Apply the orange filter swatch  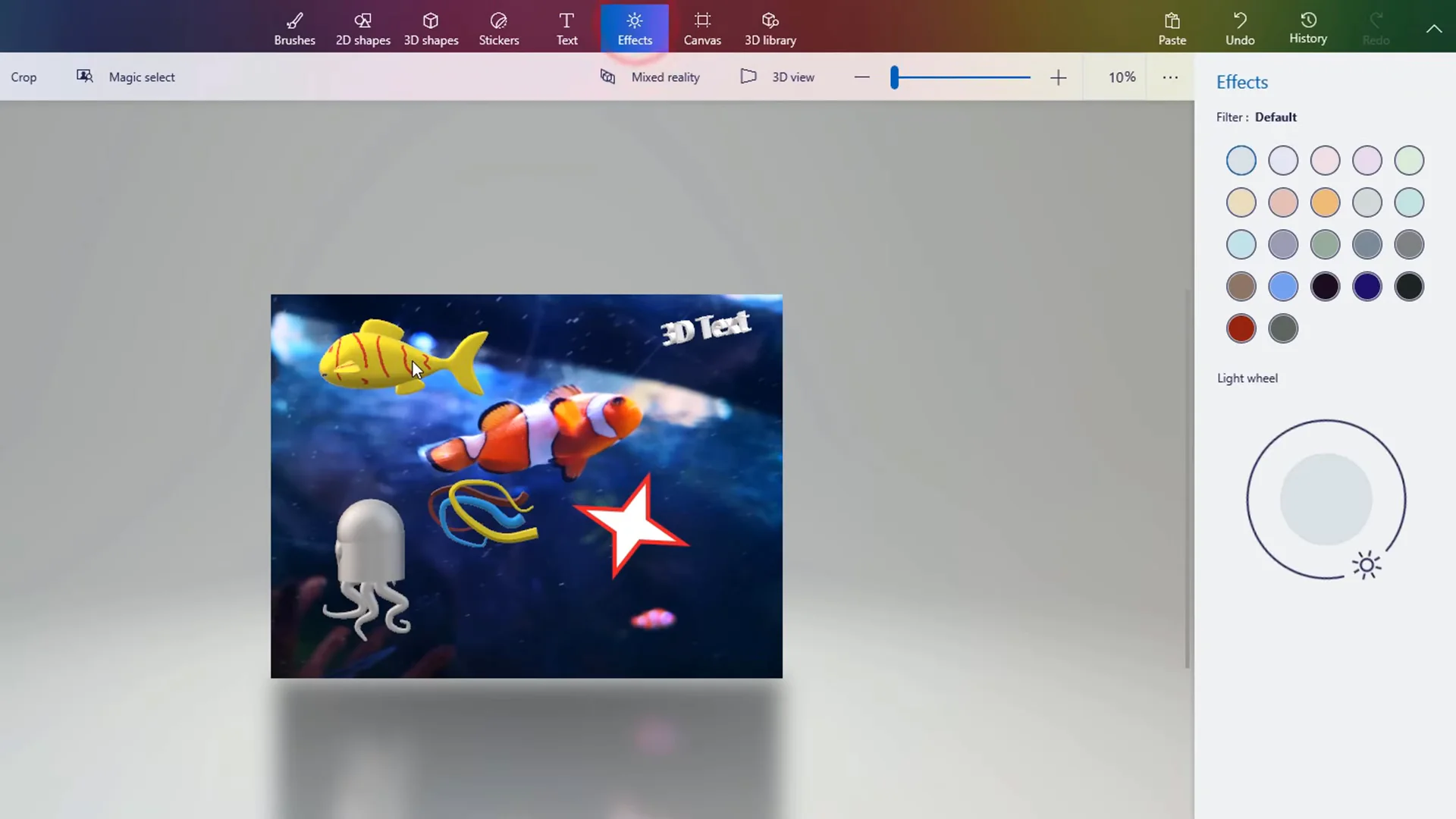click(1325, 202)
